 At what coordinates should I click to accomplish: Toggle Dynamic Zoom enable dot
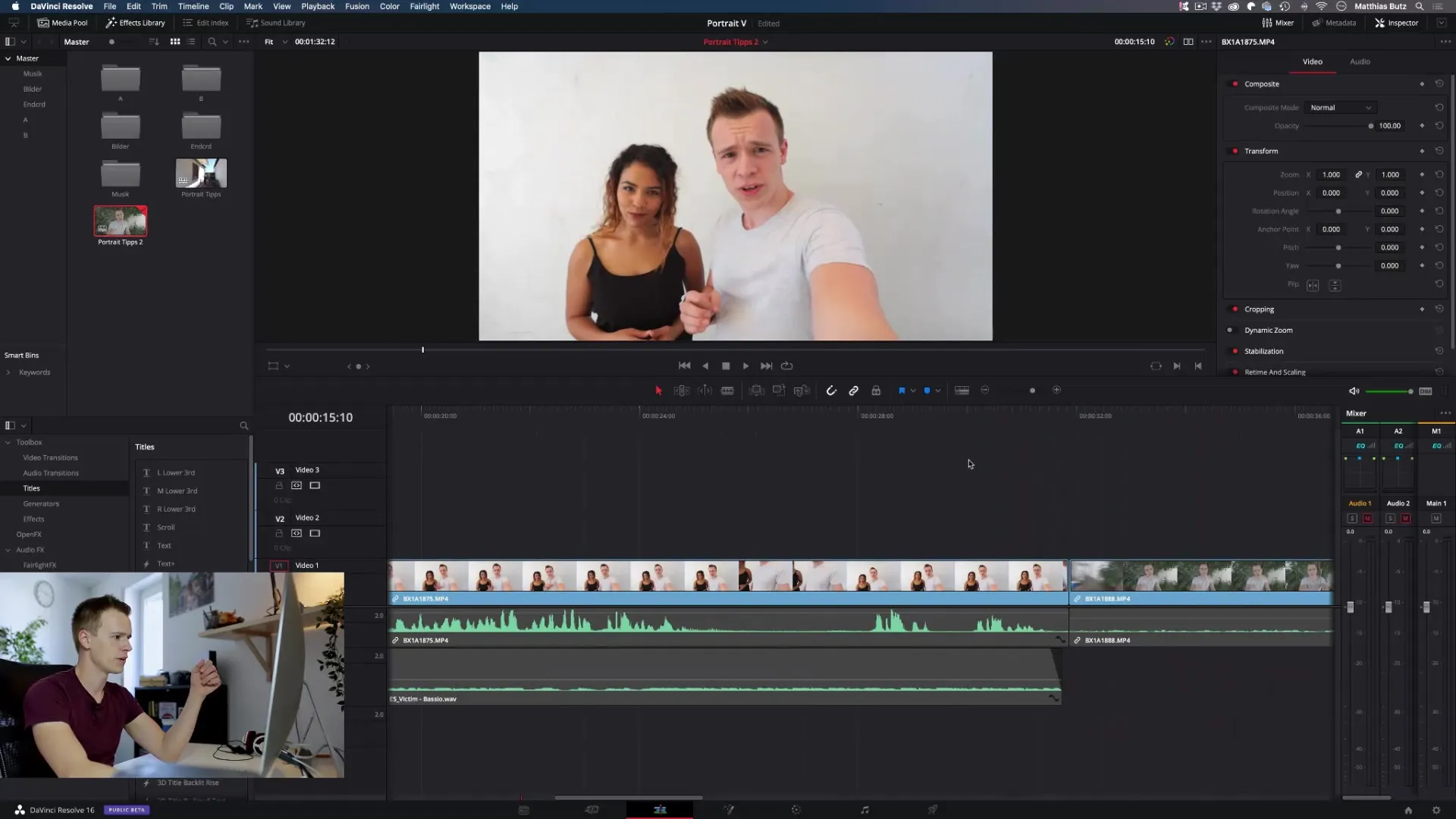tap(1230, 330)
